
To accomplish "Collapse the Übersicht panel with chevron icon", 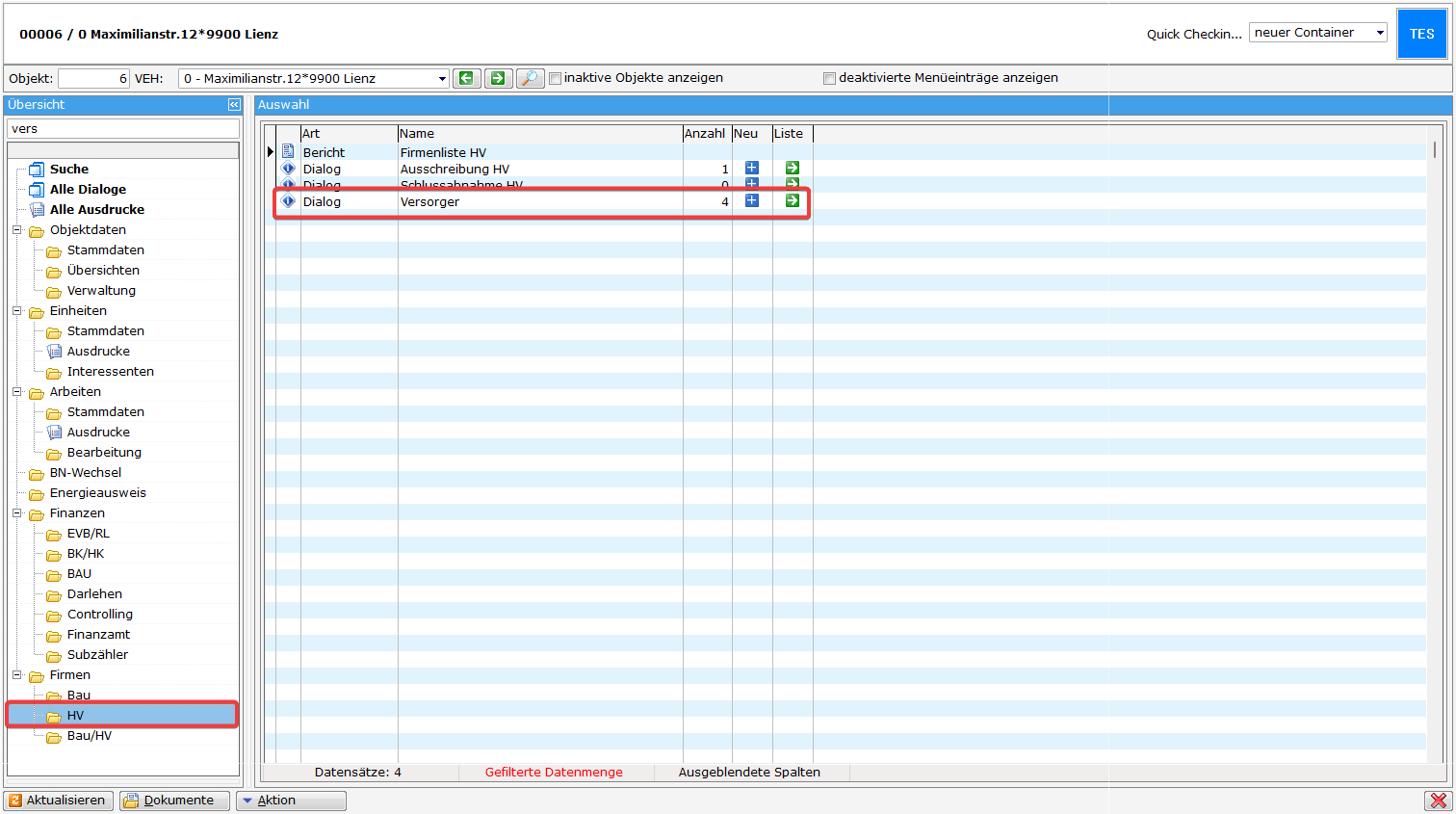I will tap(234, 104).
